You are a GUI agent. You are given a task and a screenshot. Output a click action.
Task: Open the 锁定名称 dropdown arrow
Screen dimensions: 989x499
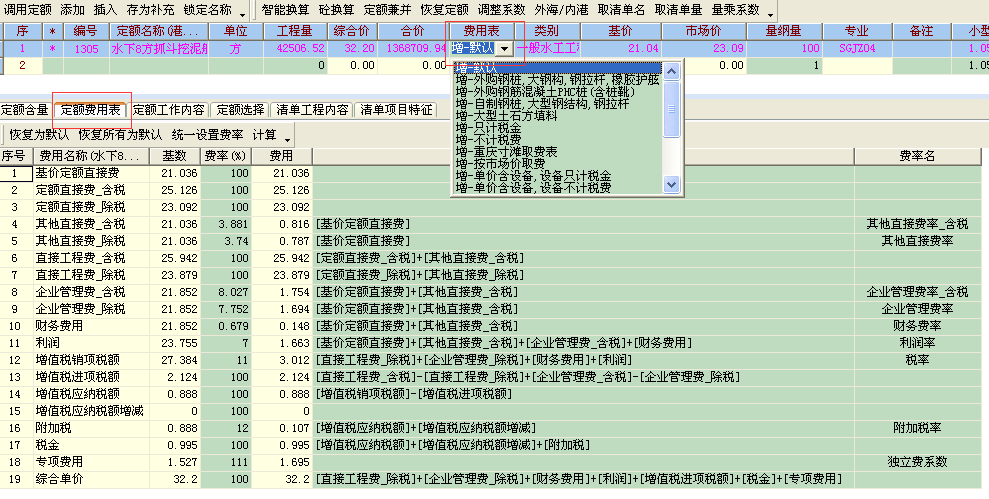[241, 10]
